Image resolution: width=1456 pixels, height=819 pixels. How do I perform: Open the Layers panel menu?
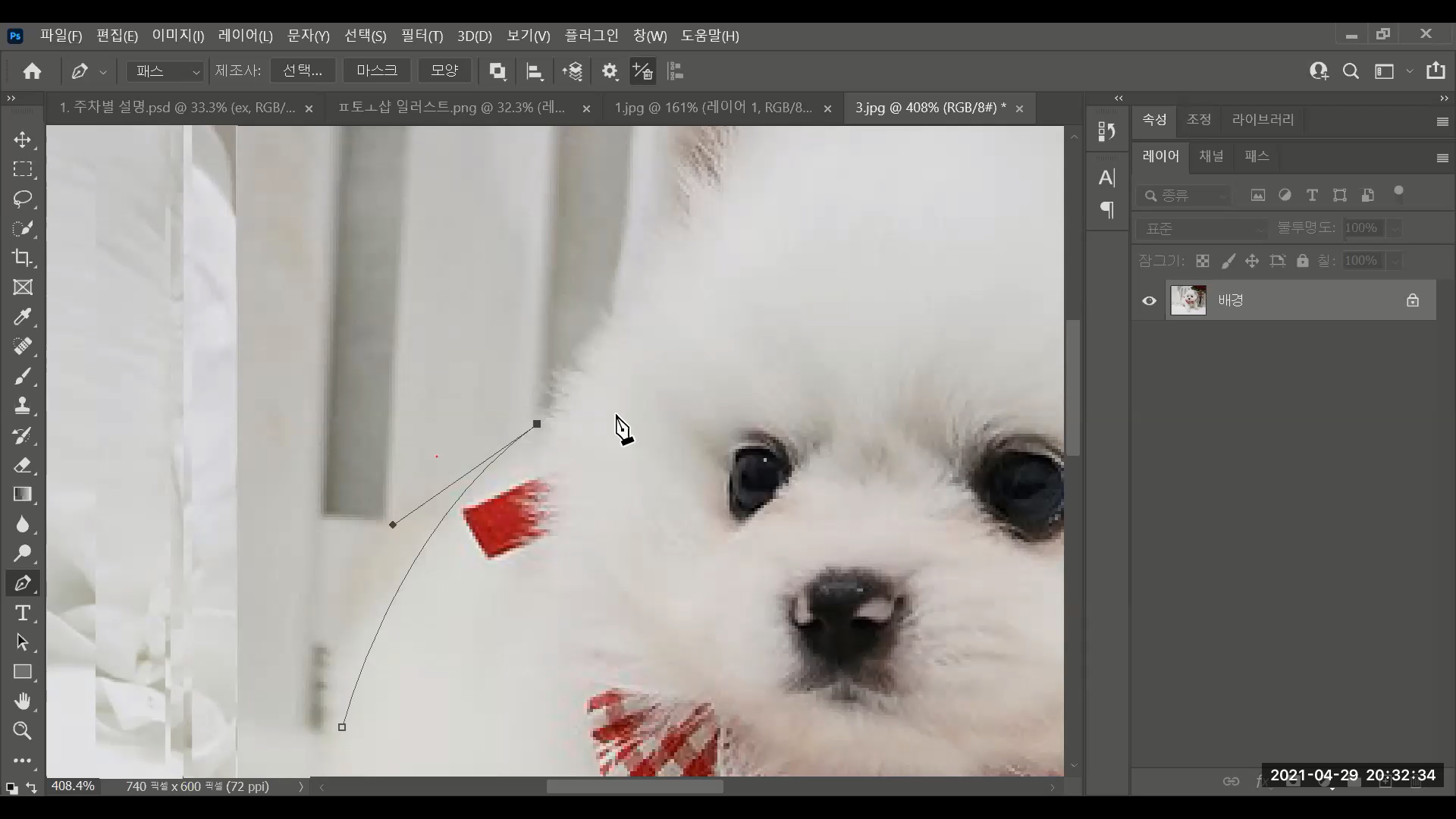click(1442, 158)
